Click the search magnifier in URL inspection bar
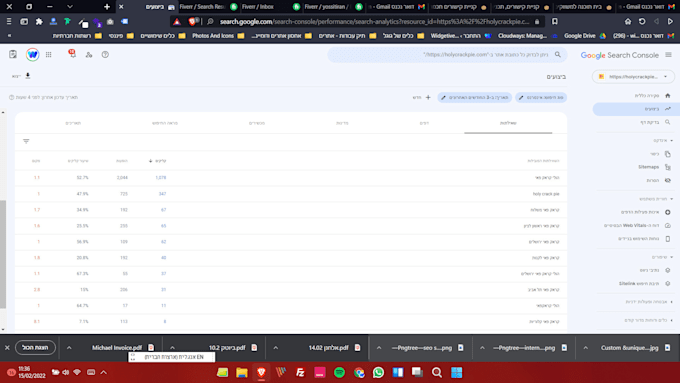The image size is (680, 383). point(558,55)
